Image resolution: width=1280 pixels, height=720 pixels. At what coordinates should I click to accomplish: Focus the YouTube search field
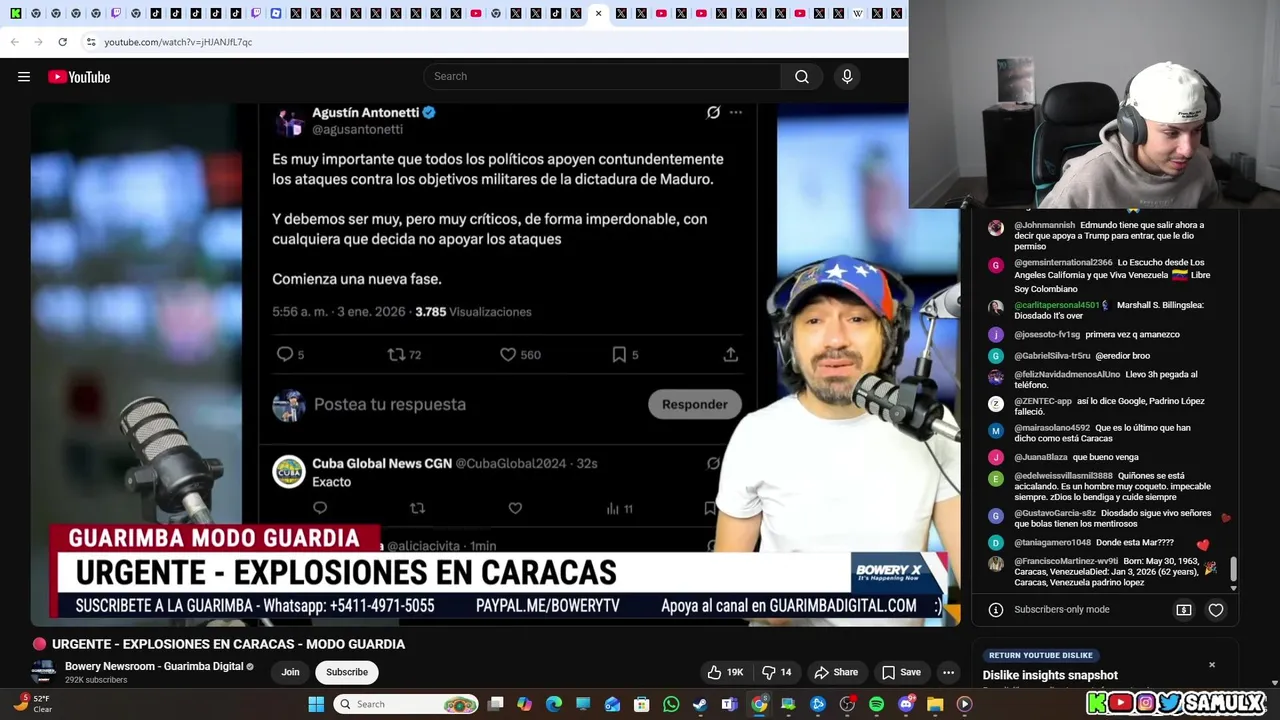click(603, 77)
